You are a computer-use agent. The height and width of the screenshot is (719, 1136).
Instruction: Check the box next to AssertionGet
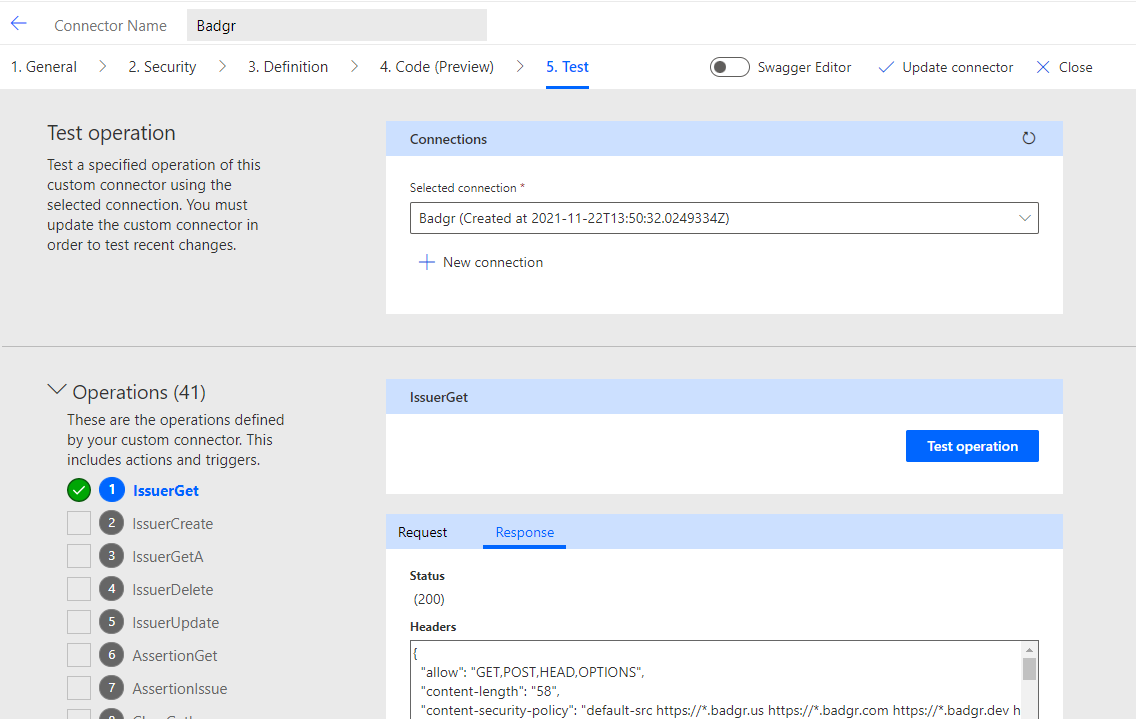tap(79, 655)
